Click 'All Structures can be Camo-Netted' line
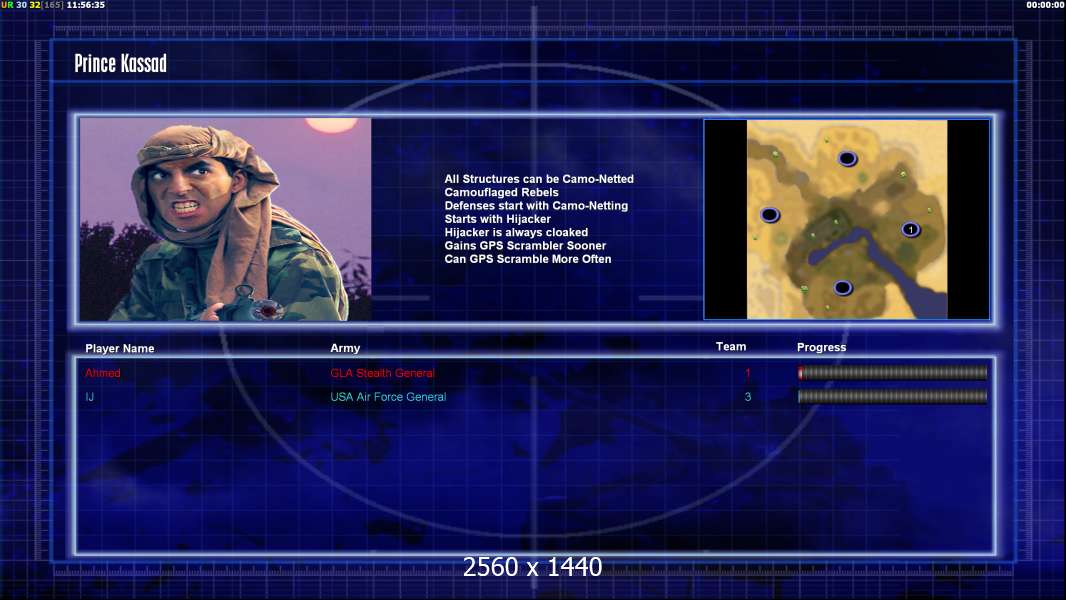Image resolution: width=1066 pixels, height=600 pixels. [539, 179]
